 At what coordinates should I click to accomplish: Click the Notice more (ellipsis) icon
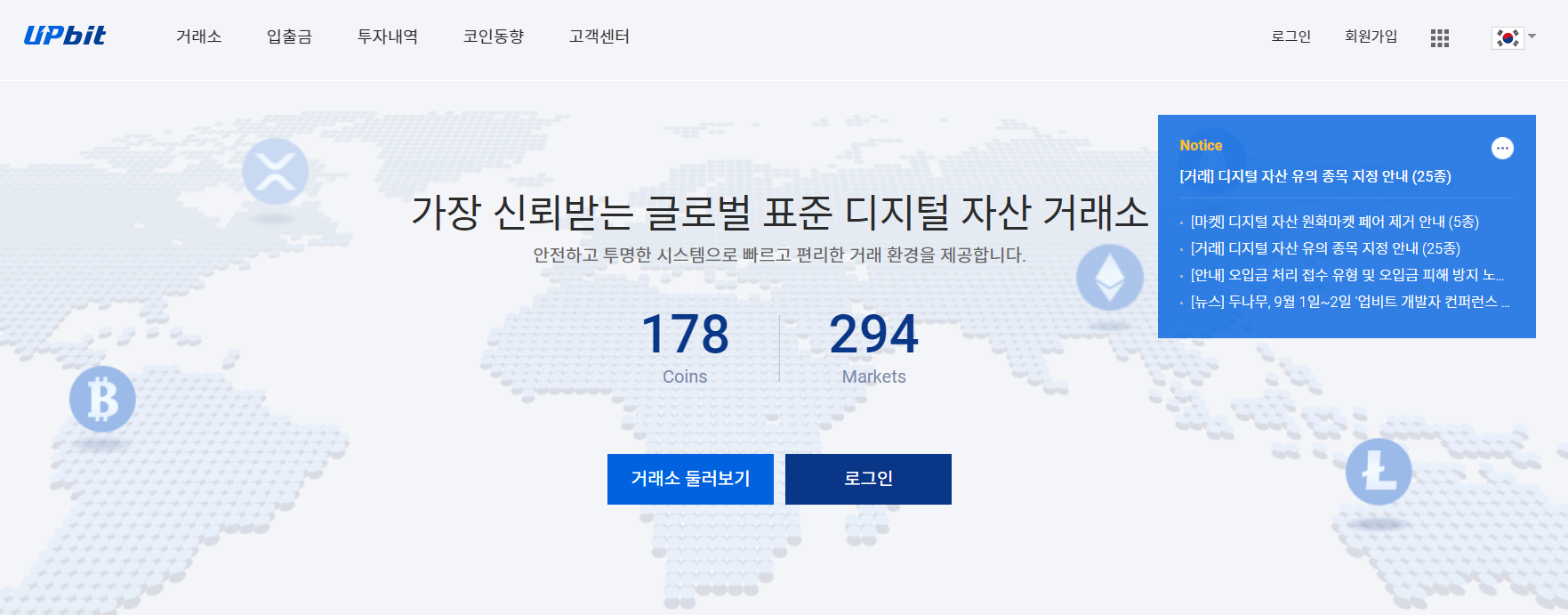[1502, 148]
